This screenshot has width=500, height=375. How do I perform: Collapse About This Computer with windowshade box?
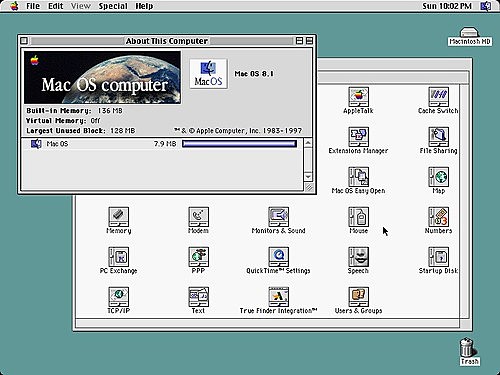click(x=309, y=41)
